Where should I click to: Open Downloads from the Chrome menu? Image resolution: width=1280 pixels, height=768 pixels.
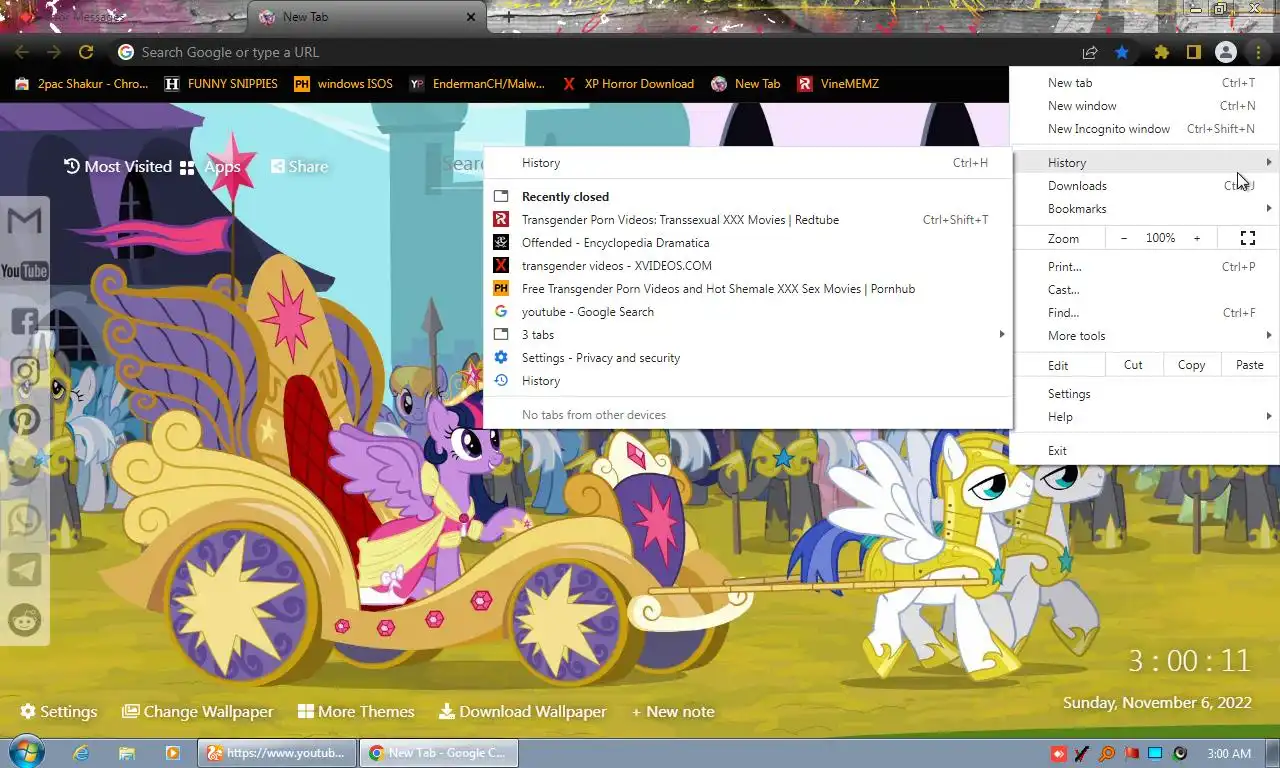1144,186
